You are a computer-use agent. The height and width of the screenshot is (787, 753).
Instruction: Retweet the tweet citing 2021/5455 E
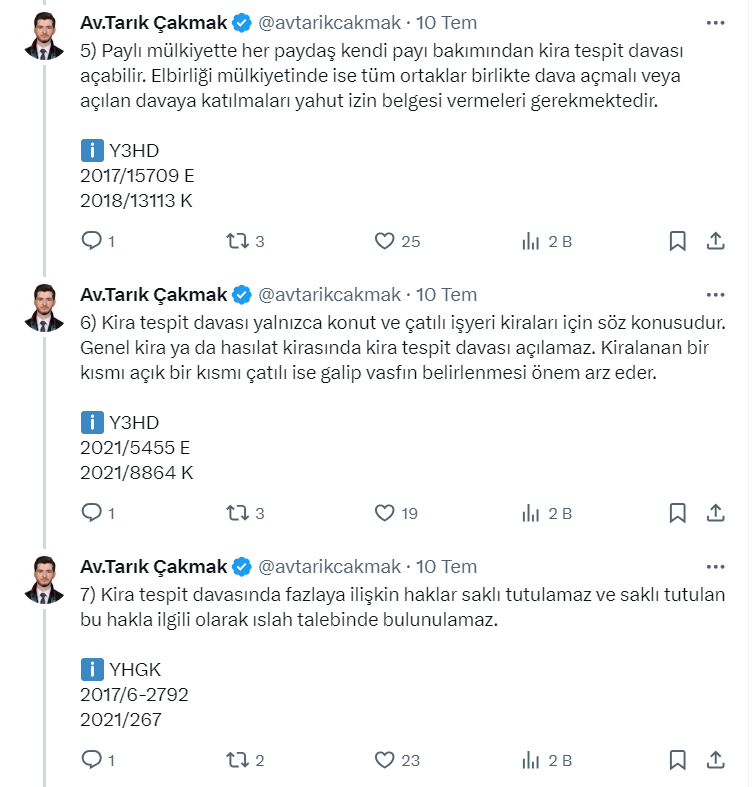(x=237, y=513)
